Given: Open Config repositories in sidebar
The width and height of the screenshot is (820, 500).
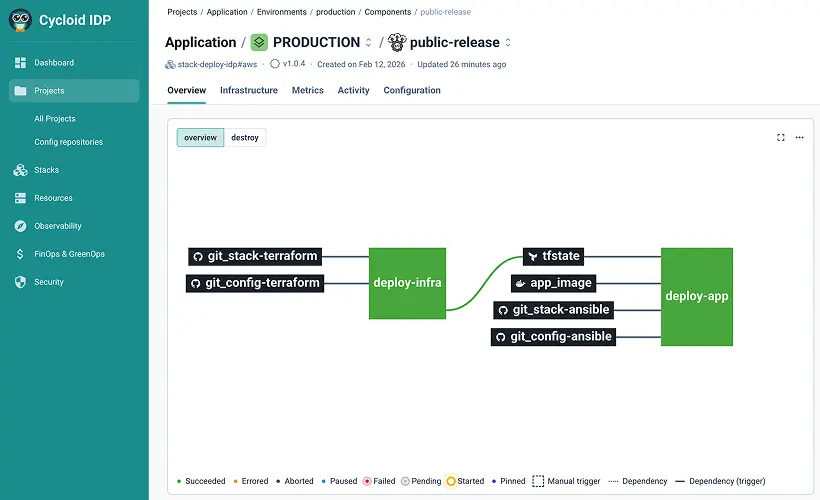Looking at the screenshot, I should point(68,142).
